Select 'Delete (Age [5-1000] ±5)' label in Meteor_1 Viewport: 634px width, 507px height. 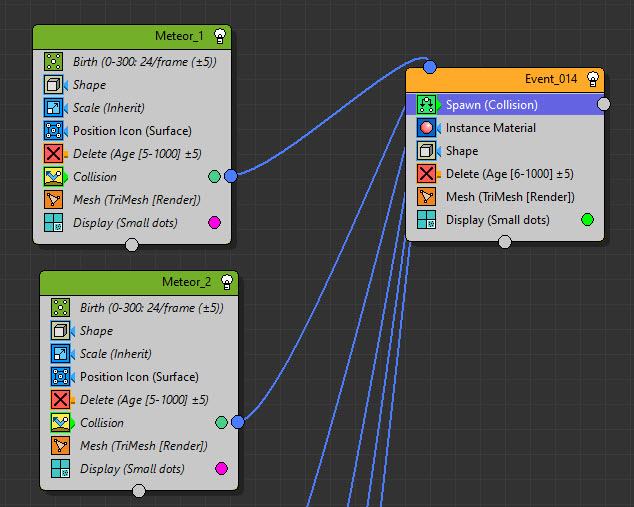pyautogui.click(x=137, y=154)
